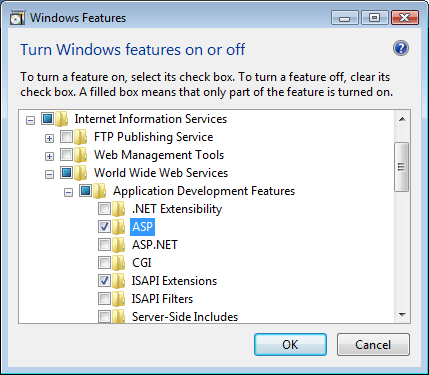Close the Windows Features window
This screenshot has width=429, height=375.
tap(405, 18)
